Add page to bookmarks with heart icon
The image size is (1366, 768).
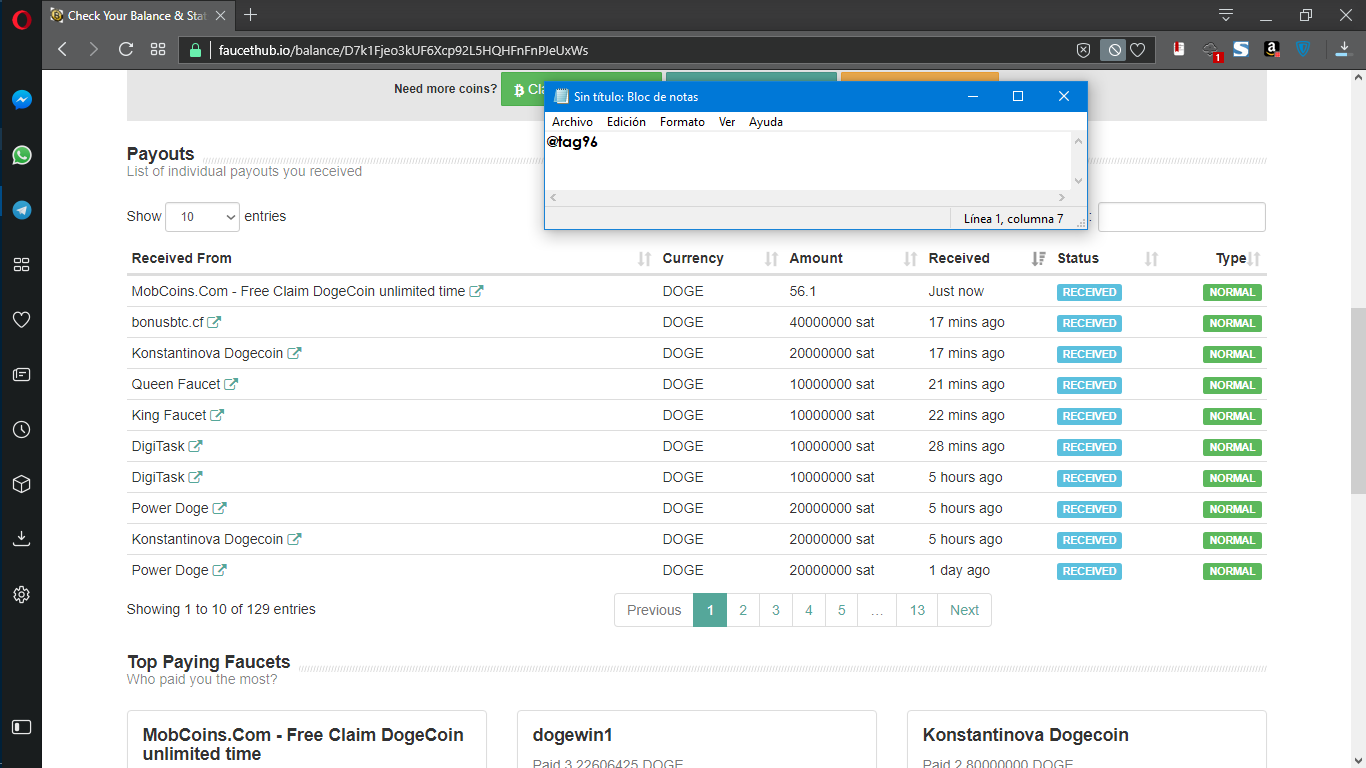tap(1138, 50)
